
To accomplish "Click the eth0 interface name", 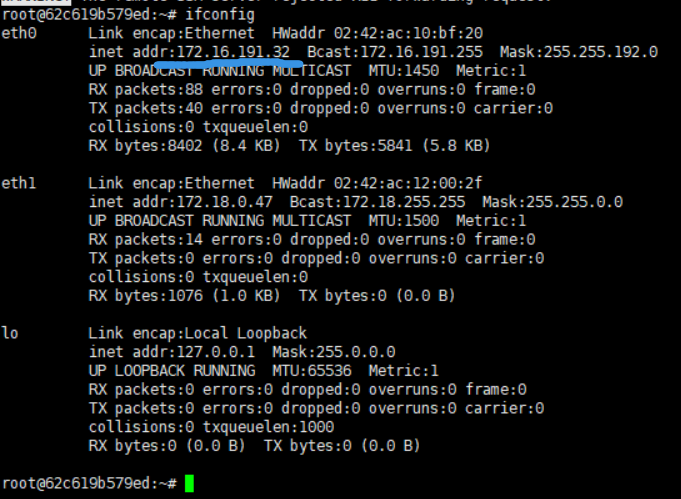I will tap(19, 34).
